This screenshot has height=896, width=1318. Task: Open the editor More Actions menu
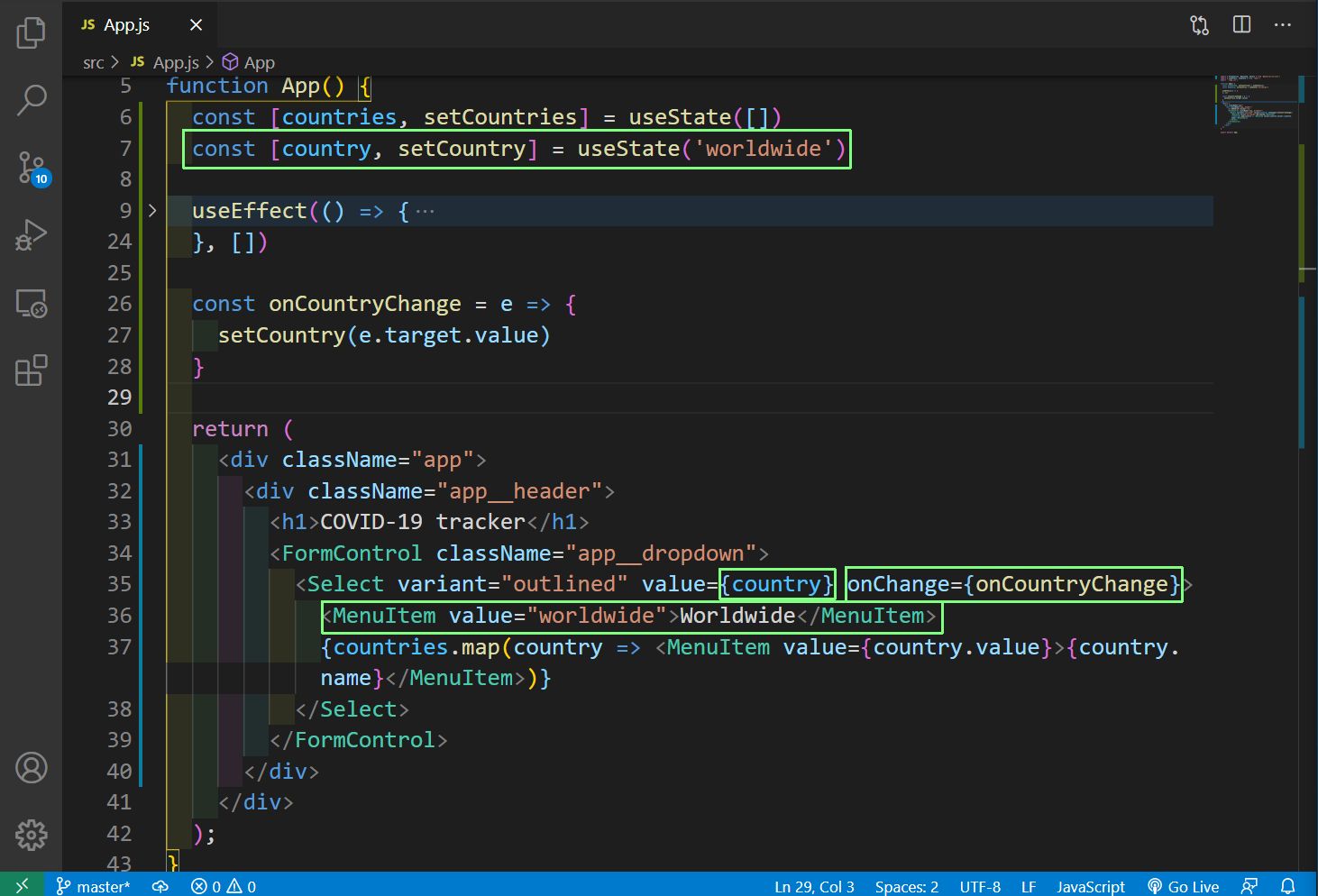[x=1283, y=24]
